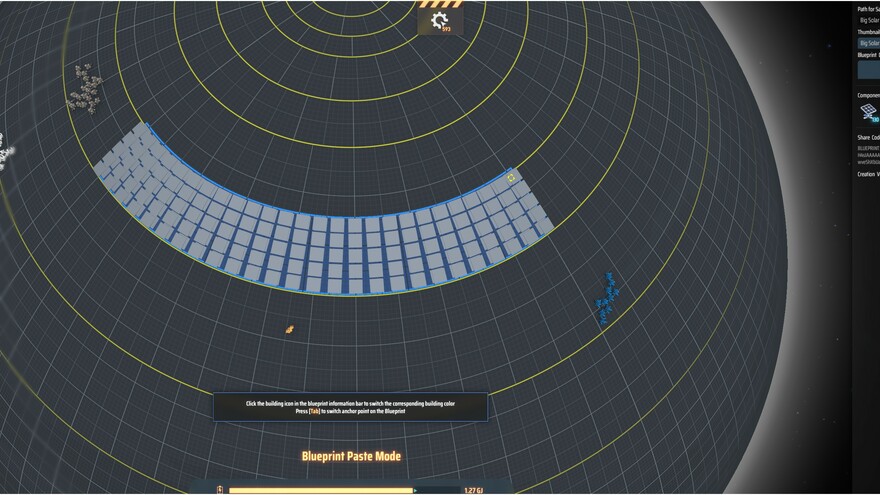Click the blueprint hint message box
This screenshot has width=880, height=495.
click(x=350, y=406)
